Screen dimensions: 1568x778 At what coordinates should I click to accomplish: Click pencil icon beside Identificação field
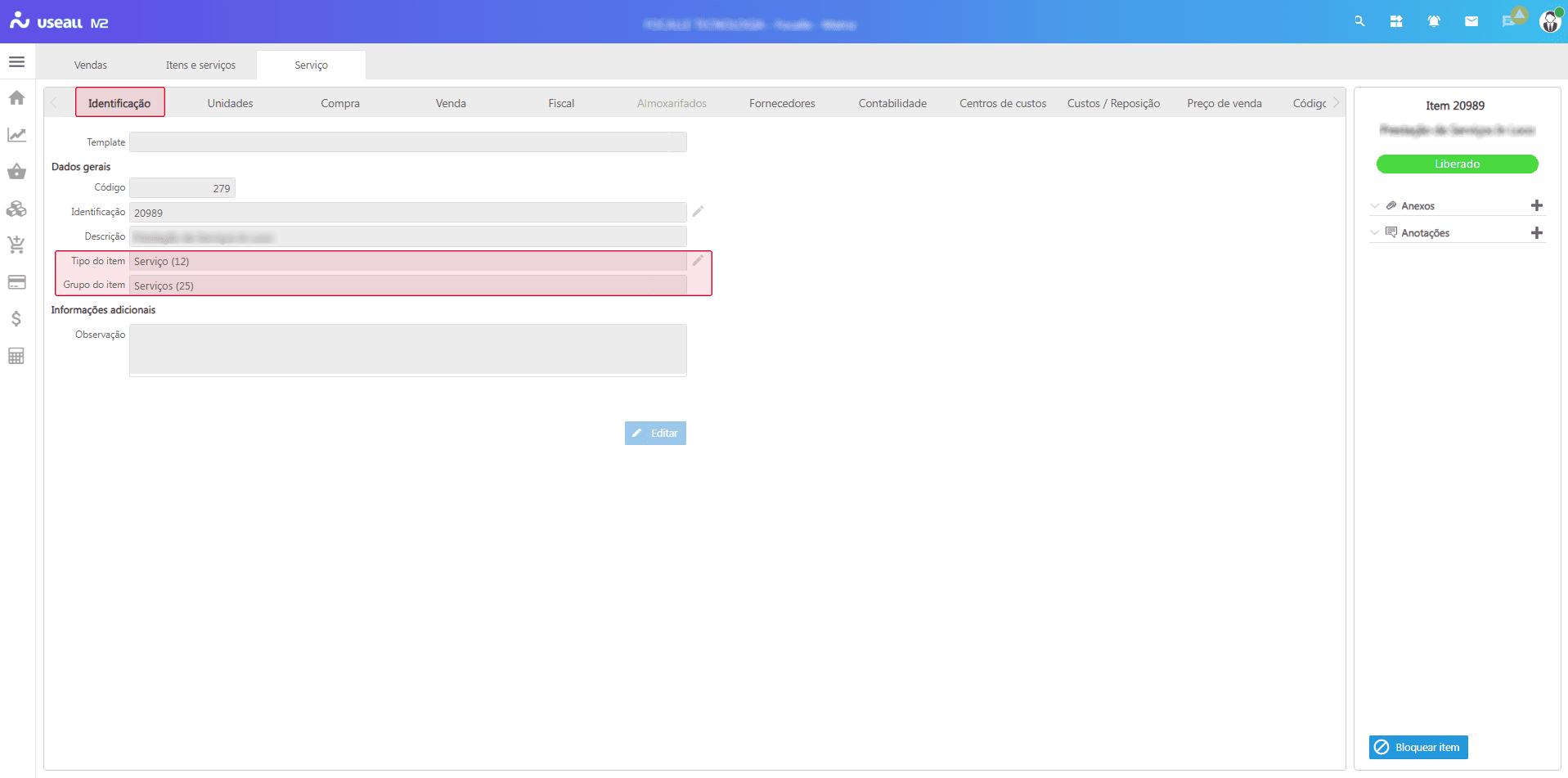pyautogui.click(x=698, y=212)
